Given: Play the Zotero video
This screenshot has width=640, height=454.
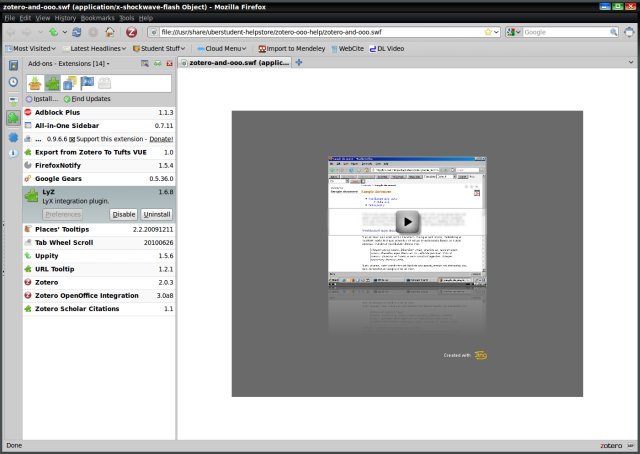Looking at the screenshot, I should tap(407, 222).
